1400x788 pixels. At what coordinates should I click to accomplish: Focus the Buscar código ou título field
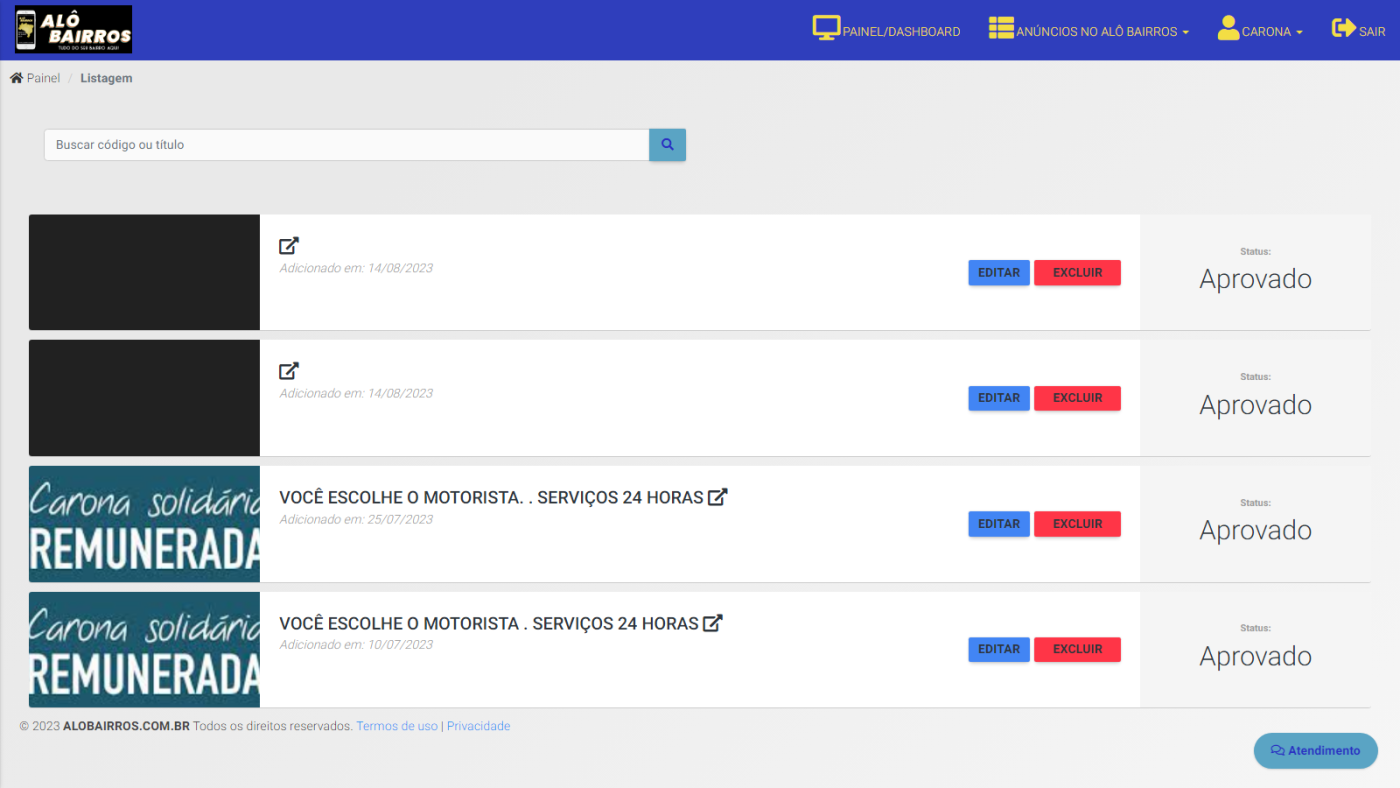tap(347, 145)
